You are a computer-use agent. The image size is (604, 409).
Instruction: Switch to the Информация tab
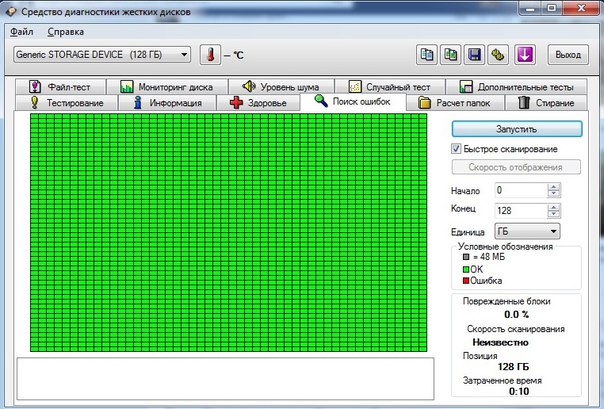167,103
